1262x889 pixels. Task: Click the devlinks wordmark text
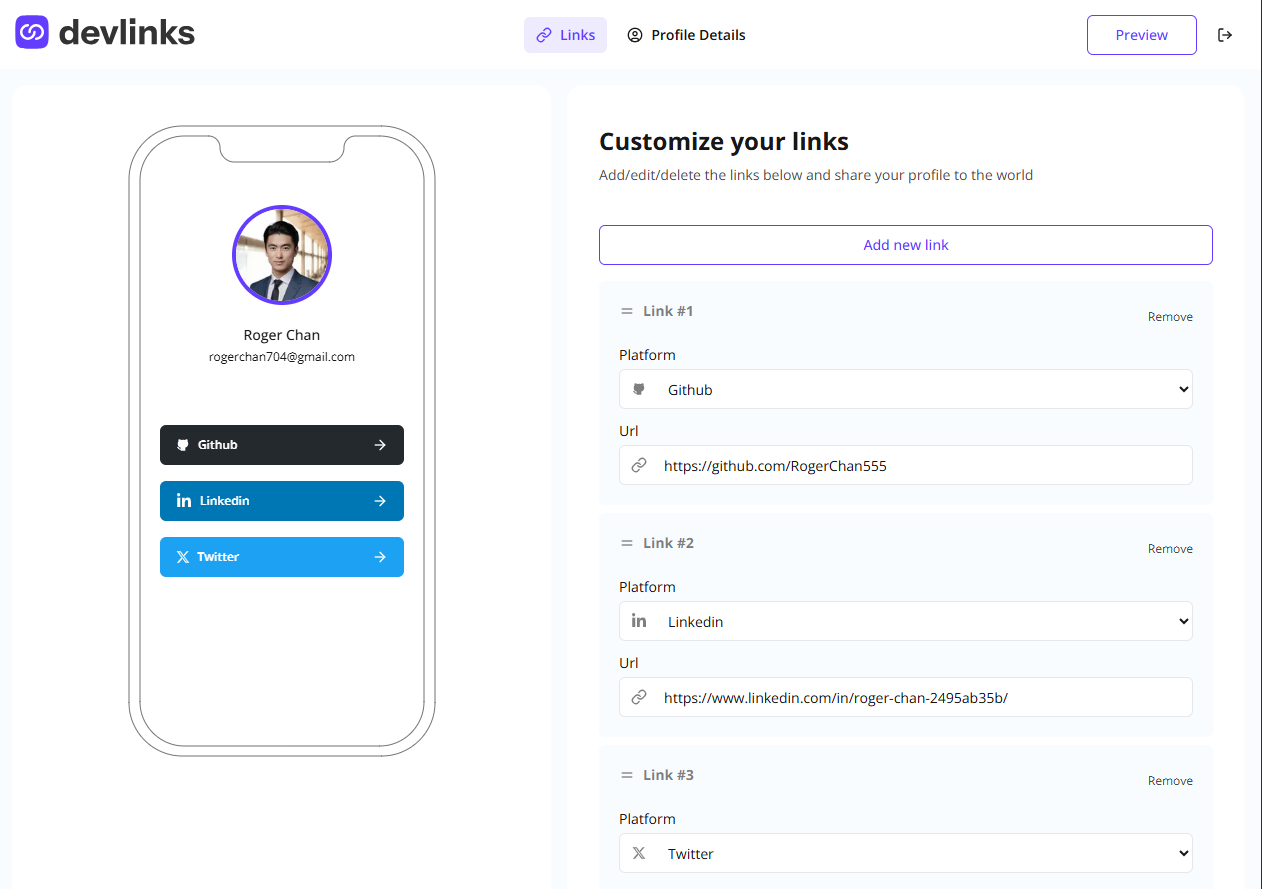(127, 33)
